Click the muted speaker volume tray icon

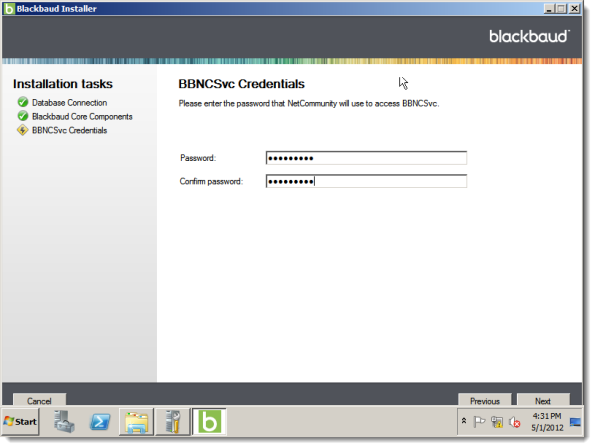pyautogui.click(x=514, y=422)
